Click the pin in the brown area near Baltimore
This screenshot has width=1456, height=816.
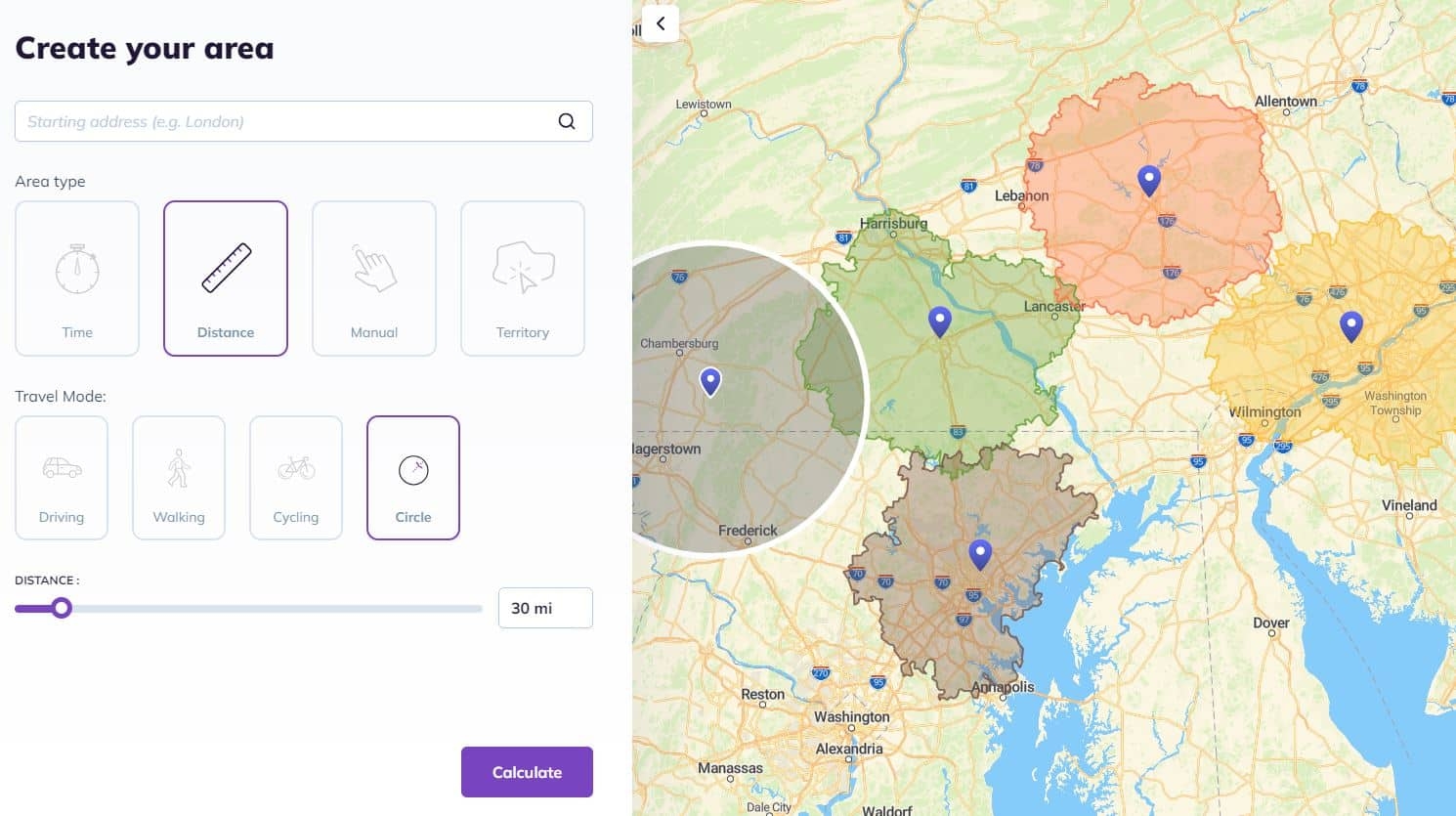tap(981, 553)
